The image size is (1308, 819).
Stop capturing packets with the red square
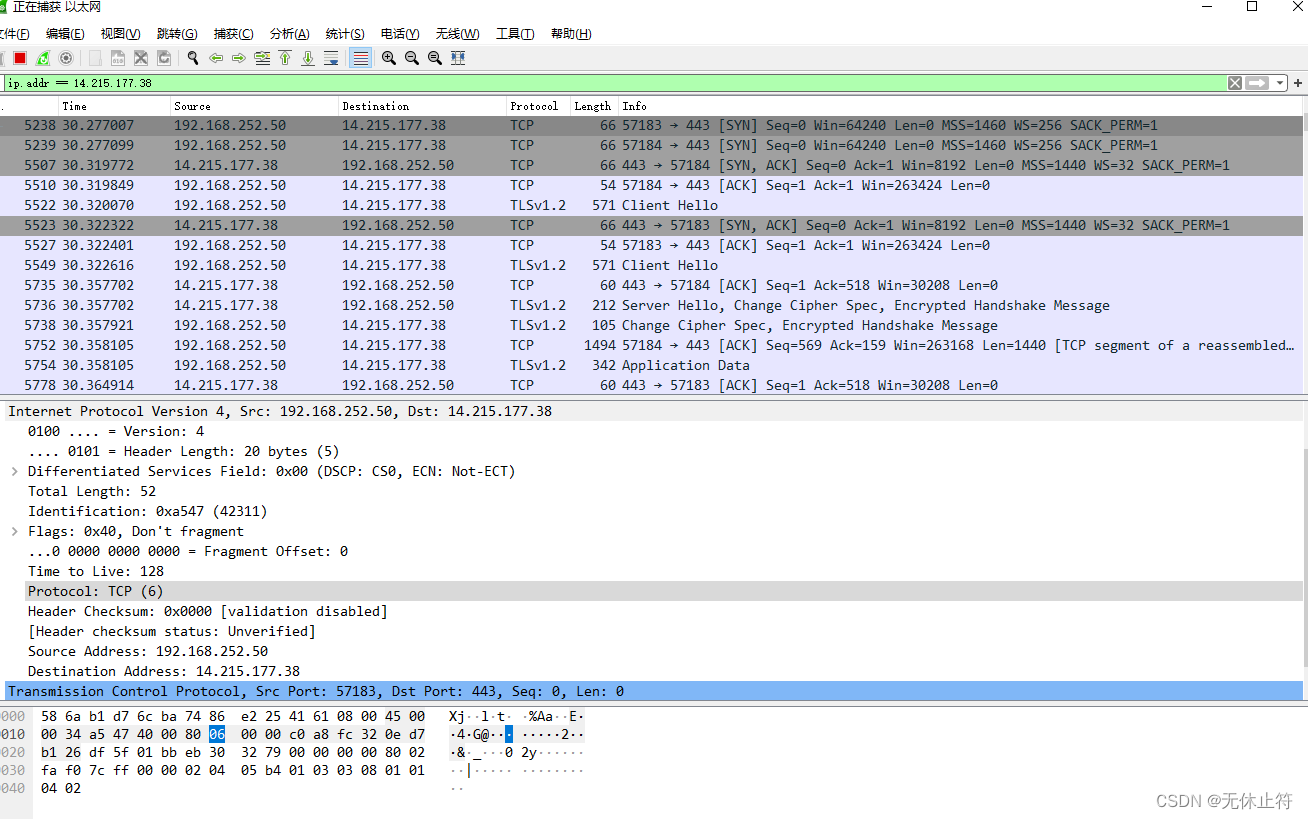pyautogui.click(x=19, y=58)
